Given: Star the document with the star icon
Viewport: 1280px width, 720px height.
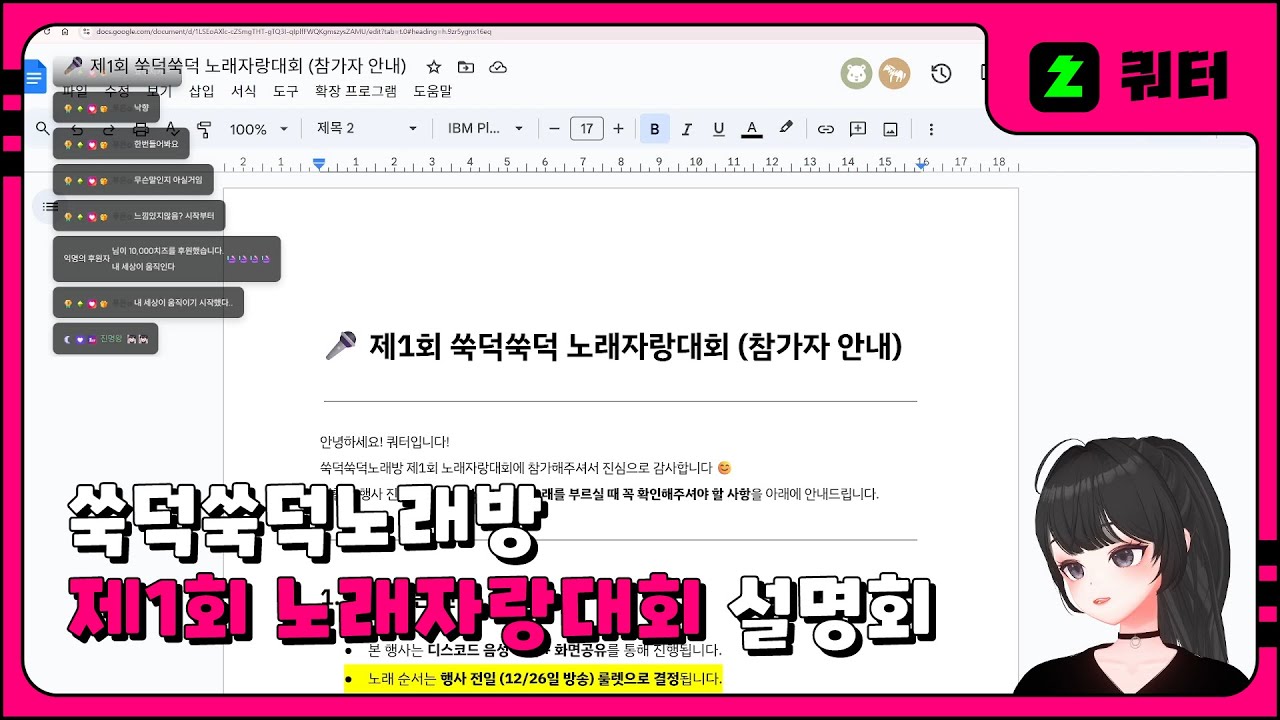Looking at the screenshot, I should click(x=434, y=67).
